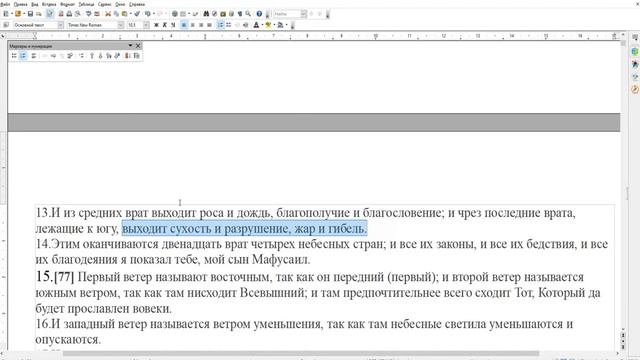The height and width of the screenshot is (360, 640).
Task: Click the Insert Table icon
Action: pos(183,14)
